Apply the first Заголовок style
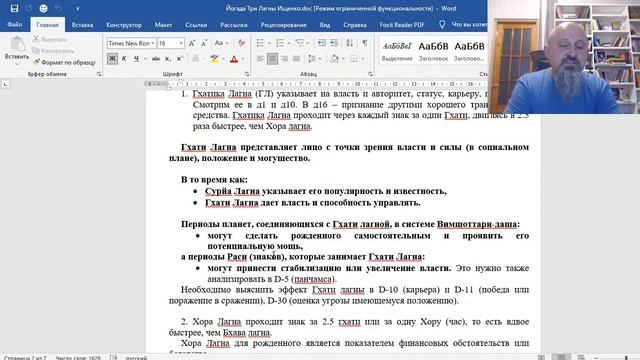This screenshot has height=360, width=640. [433, 51]
